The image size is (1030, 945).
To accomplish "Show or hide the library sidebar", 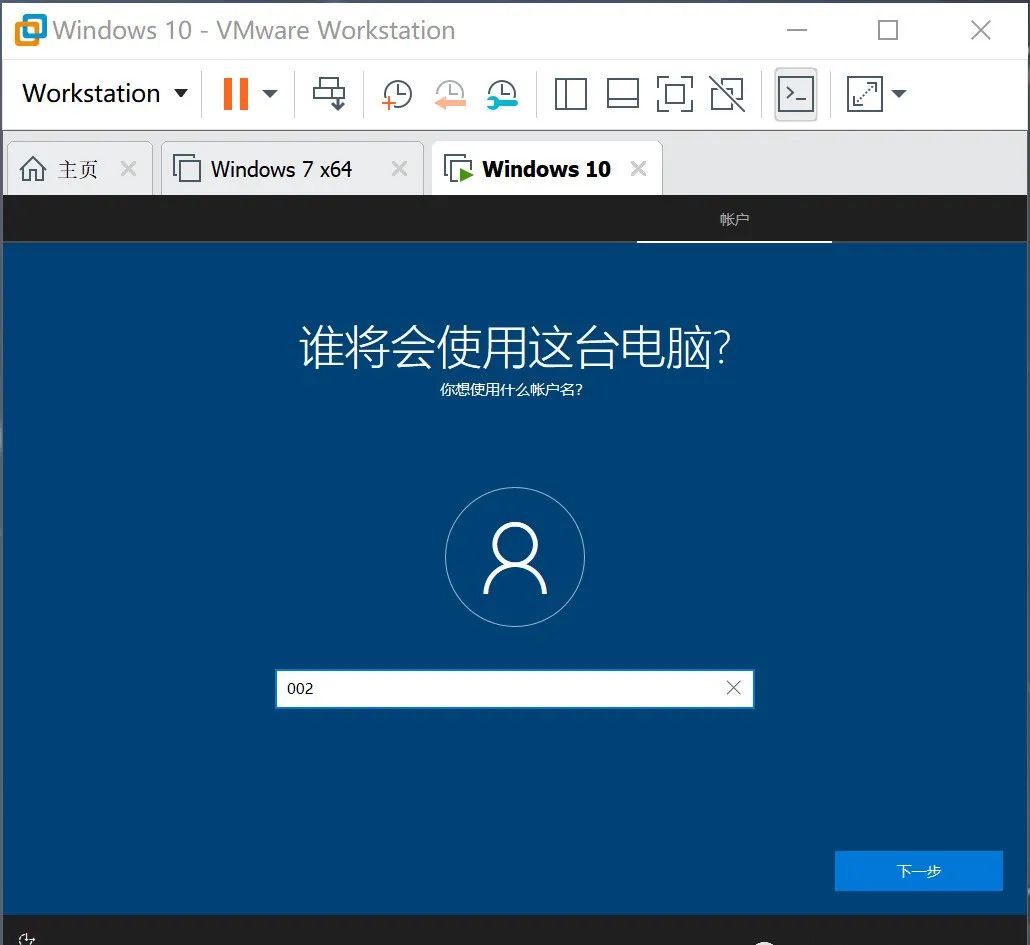I will coord(570,93).
